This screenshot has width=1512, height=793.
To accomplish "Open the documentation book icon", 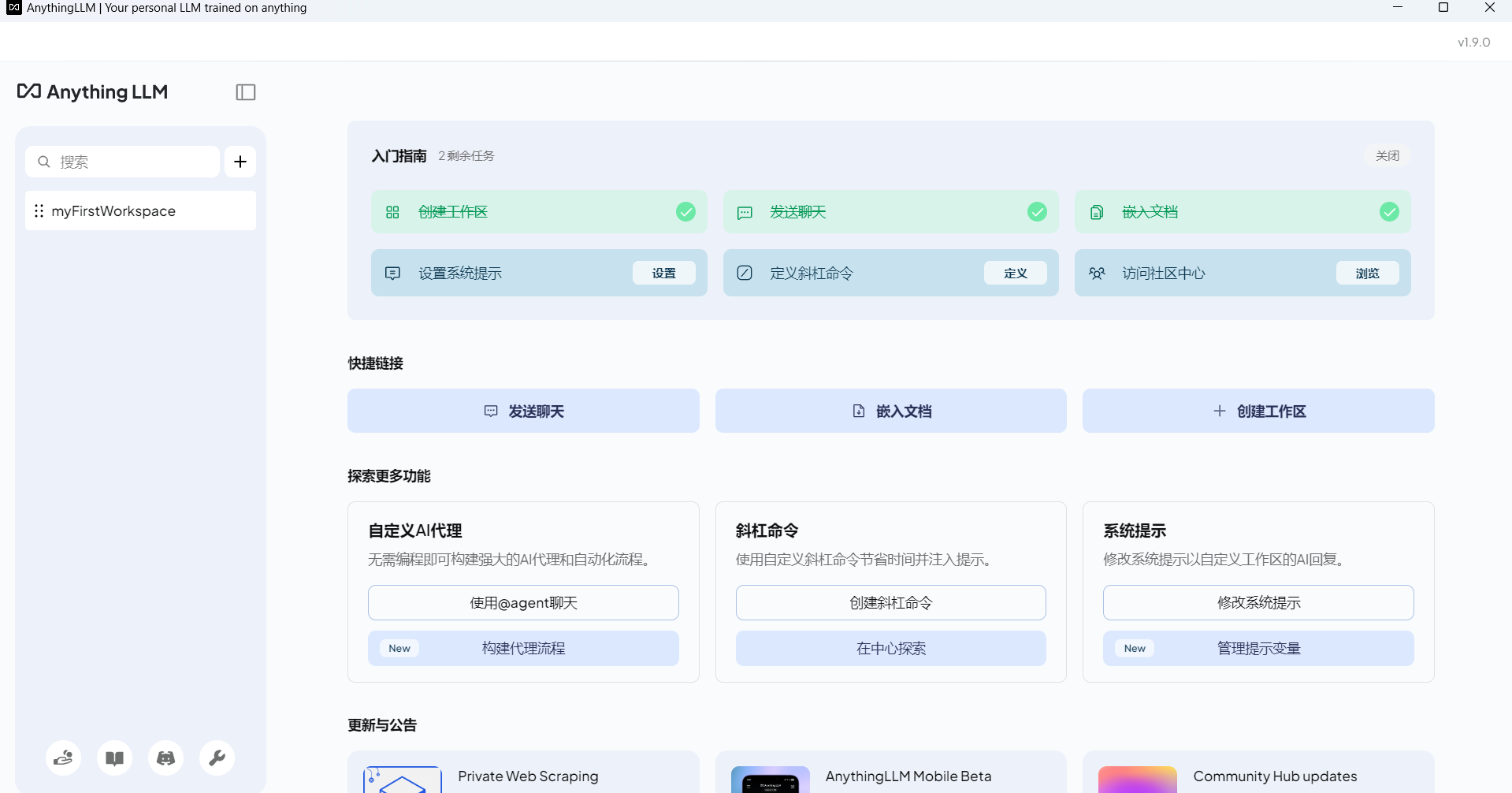I will [115, 758].
